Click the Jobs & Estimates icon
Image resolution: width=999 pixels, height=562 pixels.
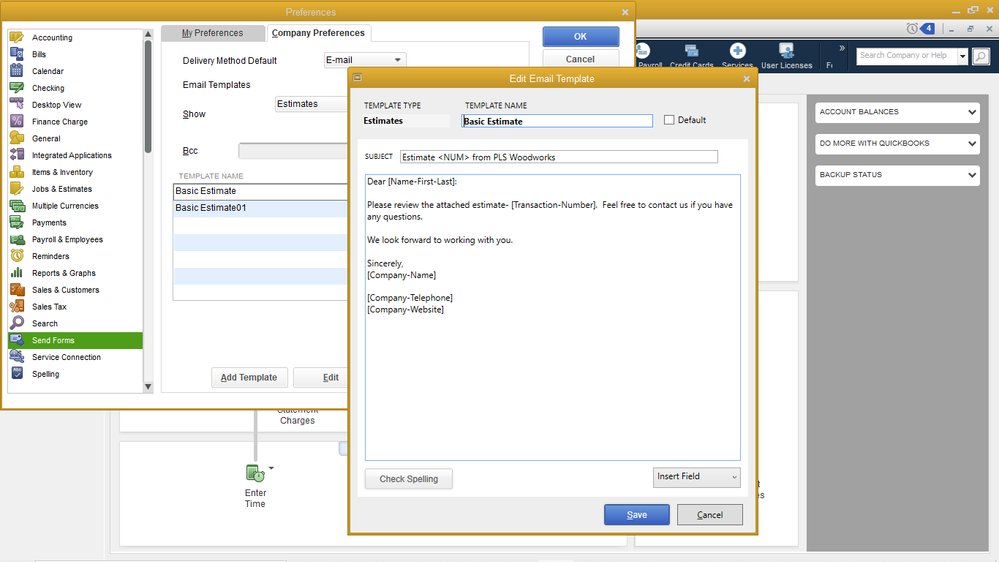pyautogui.click(x=17, y=189)
